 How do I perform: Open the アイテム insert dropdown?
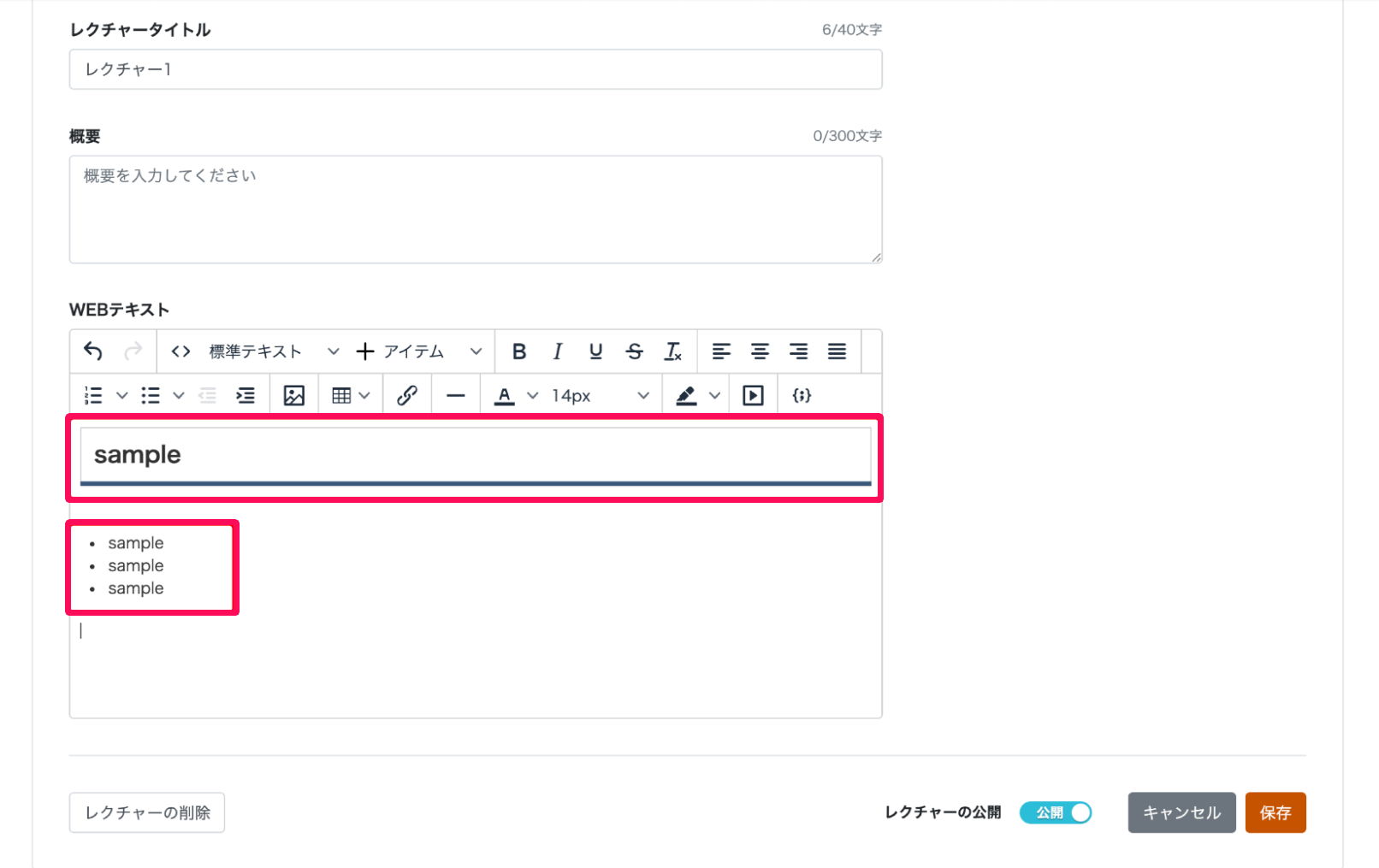(x=419, y=351)
